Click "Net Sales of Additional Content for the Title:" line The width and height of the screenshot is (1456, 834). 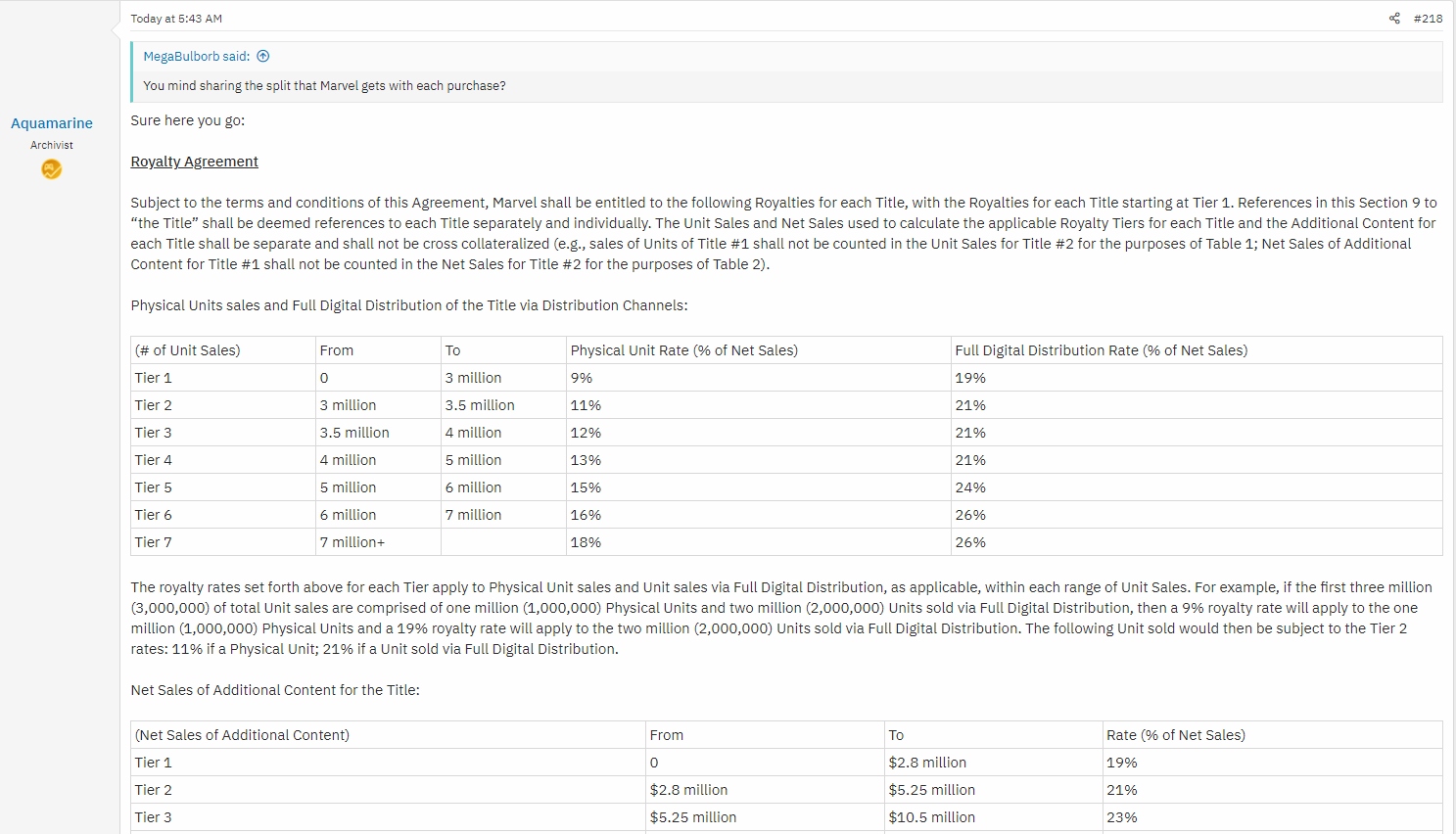(x=275, y=690)
